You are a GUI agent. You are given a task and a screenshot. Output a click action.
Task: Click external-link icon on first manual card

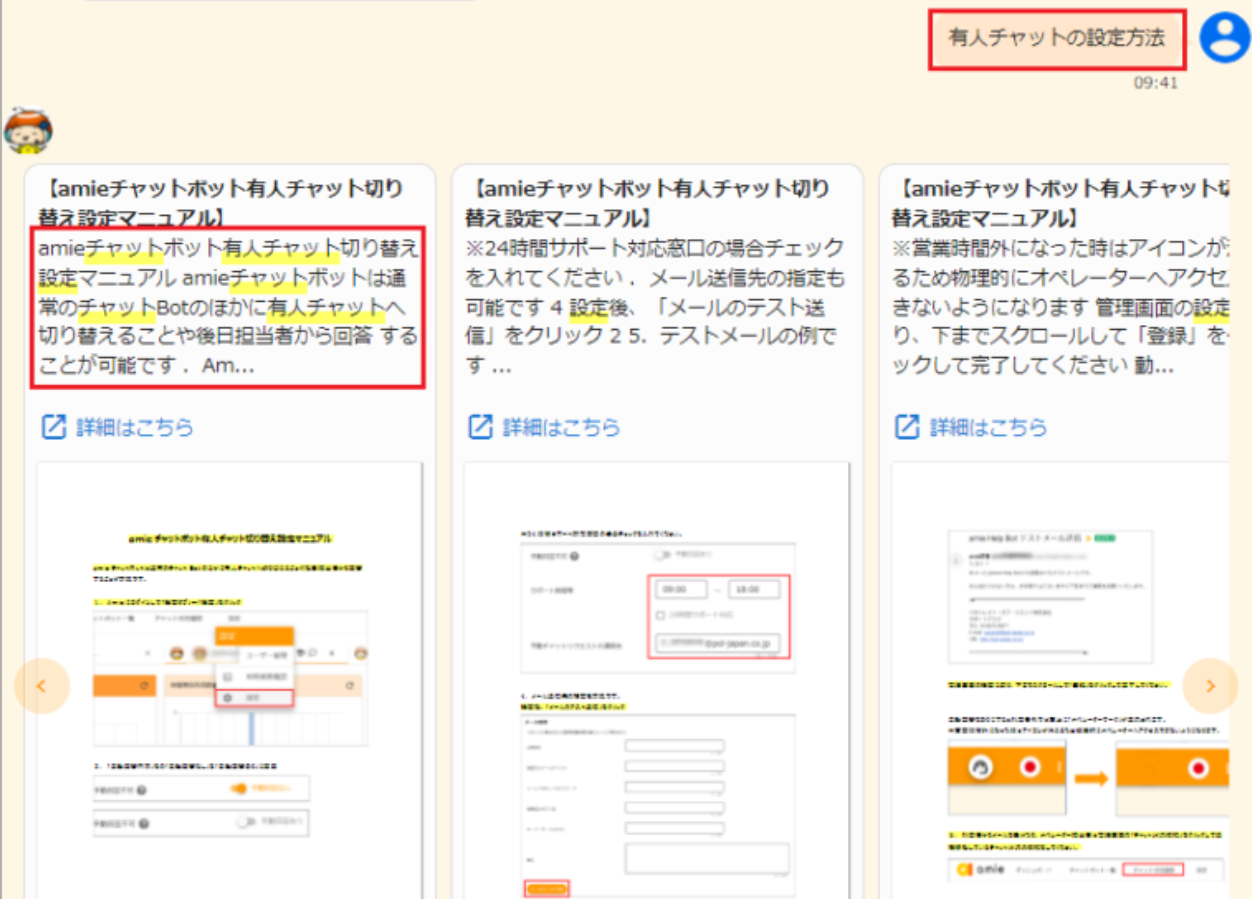click(53, 427)
